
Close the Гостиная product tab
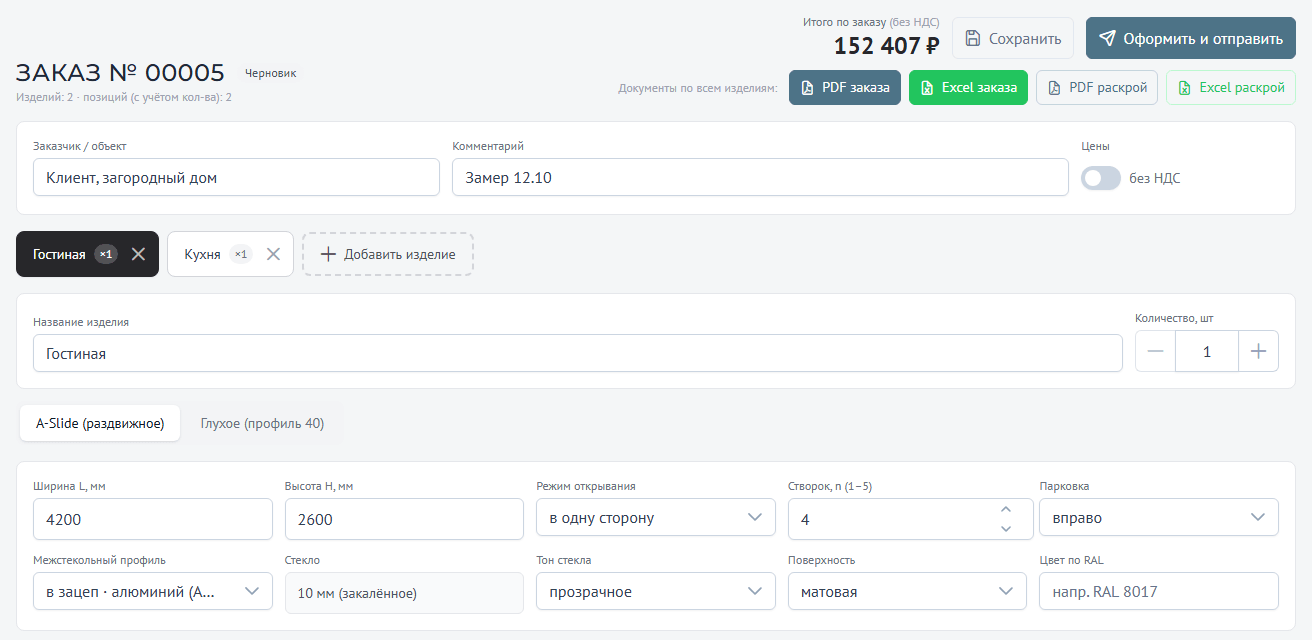pos(139,254)
